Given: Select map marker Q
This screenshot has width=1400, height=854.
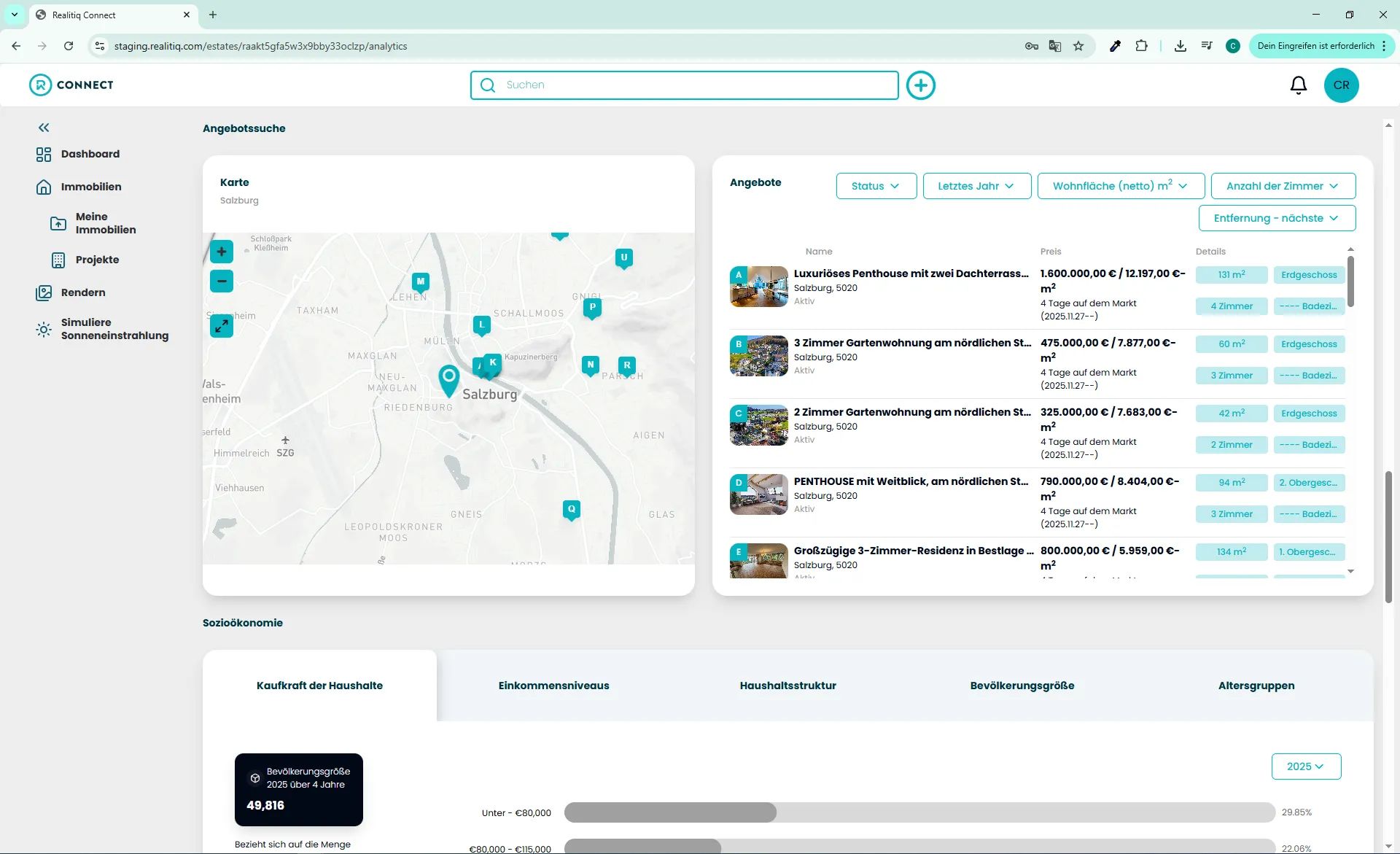Looking at the screenshot, I should [x=572, y=510].
